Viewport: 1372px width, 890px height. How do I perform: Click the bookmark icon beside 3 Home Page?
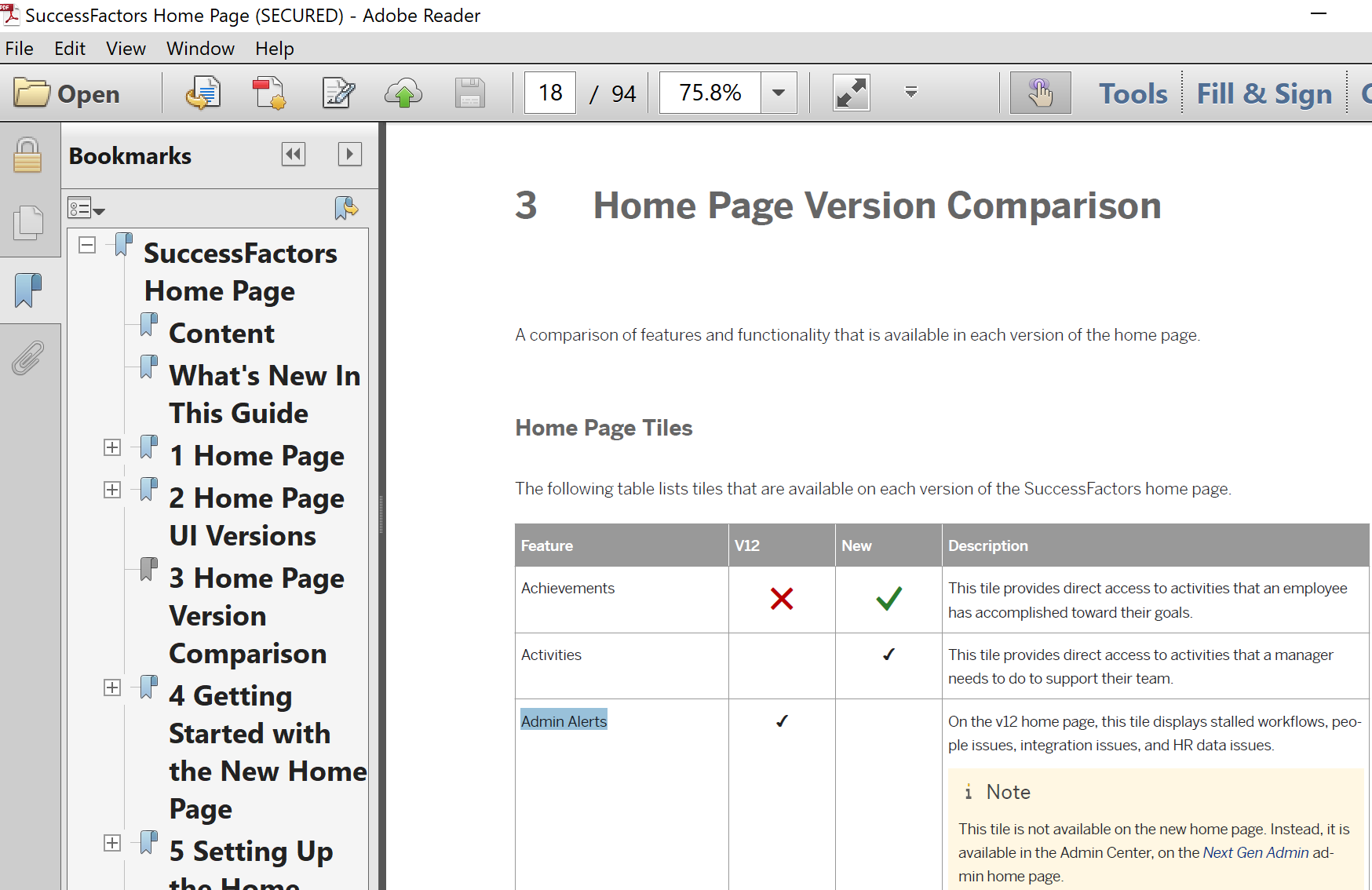point(148,570)
